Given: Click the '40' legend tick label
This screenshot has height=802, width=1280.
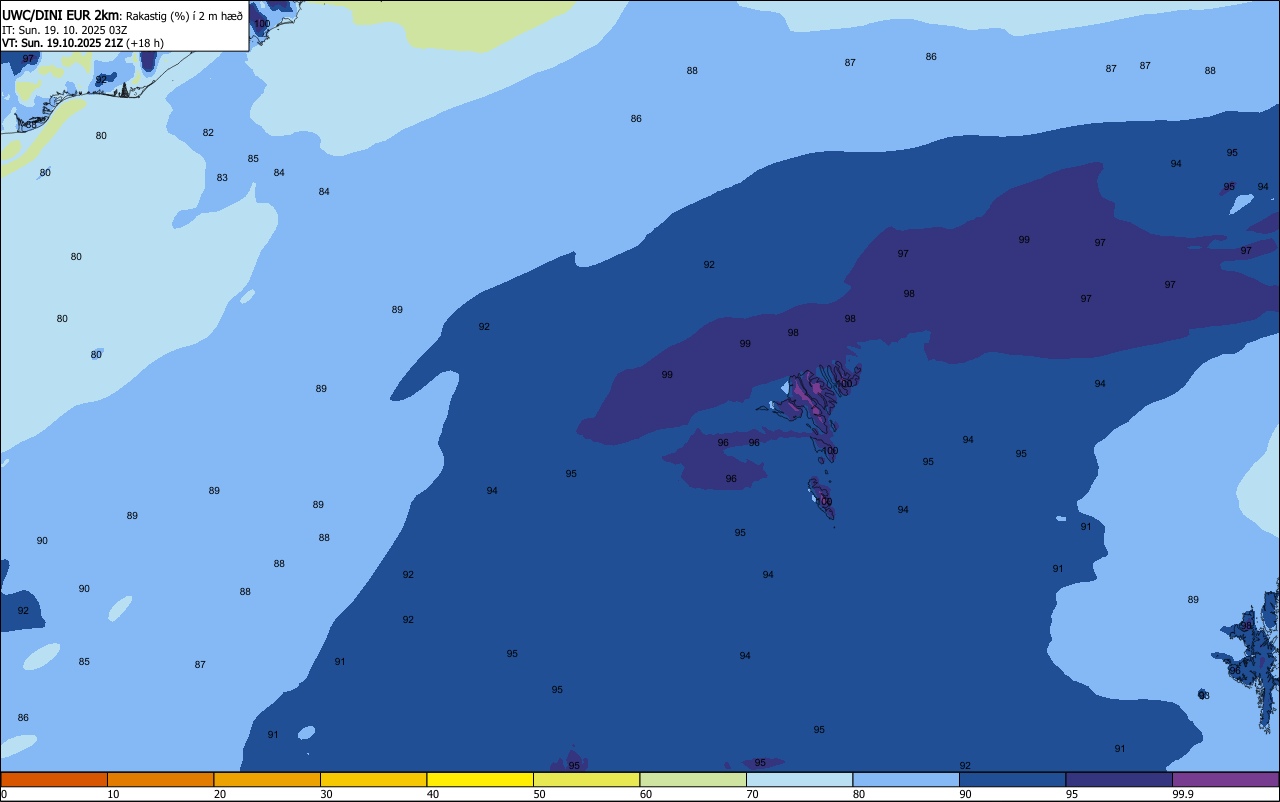Looking at the screenshot, I should point(433,794).
